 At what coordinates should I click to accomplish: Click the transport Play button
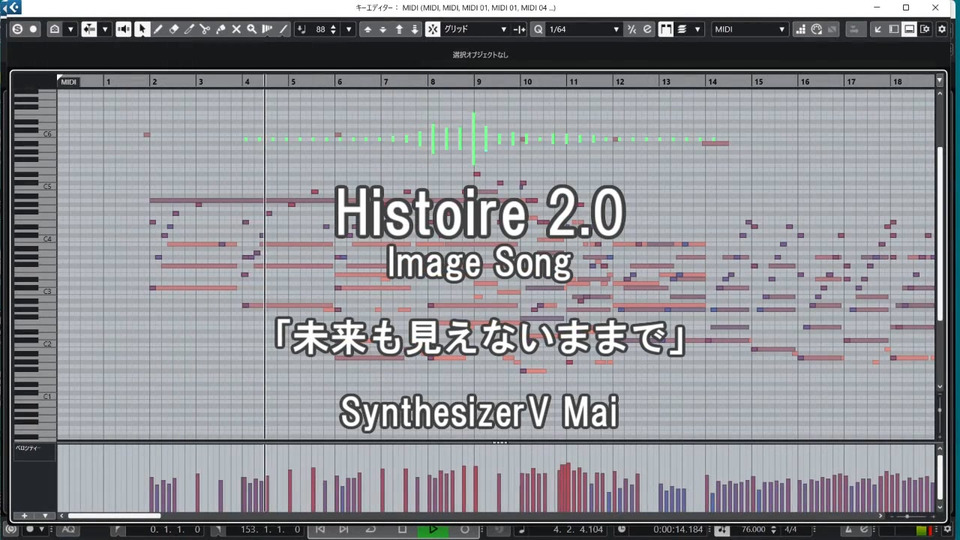pyautogui.click(x=433, y=529)
